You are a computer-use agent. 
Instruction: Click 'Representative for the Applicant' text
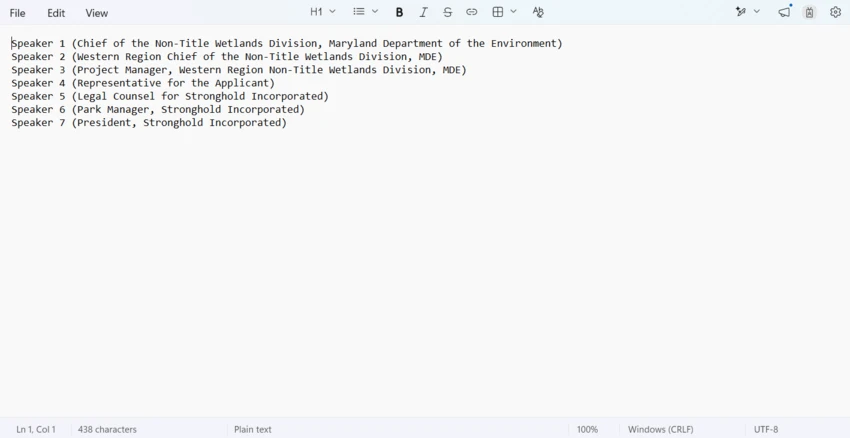point(173,83)
